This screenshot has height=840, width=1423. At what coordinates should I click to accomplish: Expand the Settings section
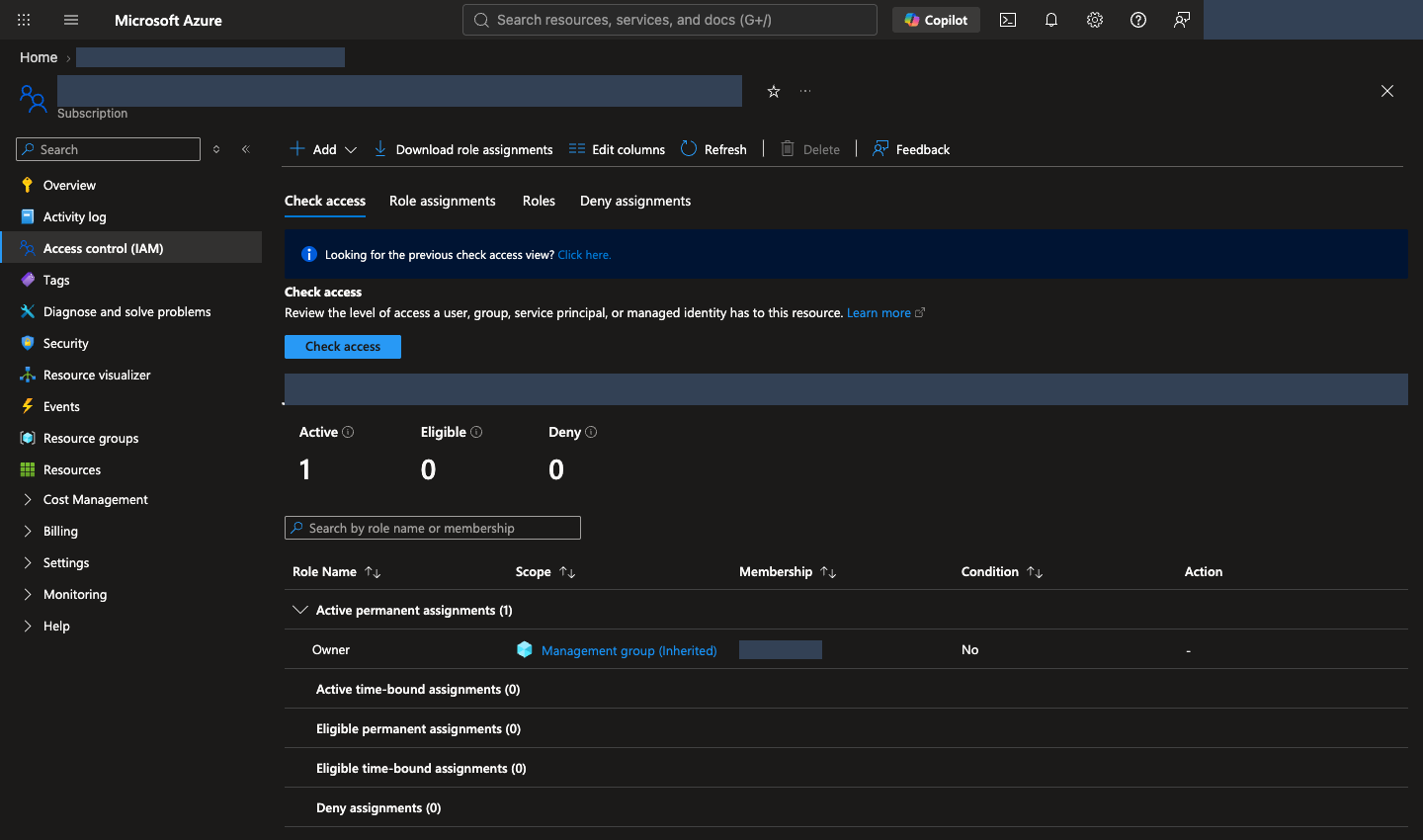click(x=28, y=562)
